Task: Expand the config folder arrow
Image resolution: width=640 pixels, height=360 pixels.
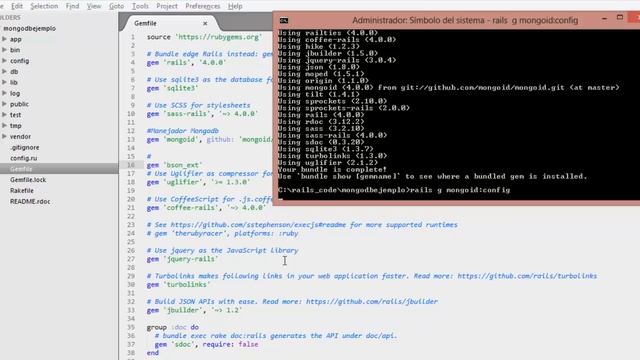Action: coord(4,61)
